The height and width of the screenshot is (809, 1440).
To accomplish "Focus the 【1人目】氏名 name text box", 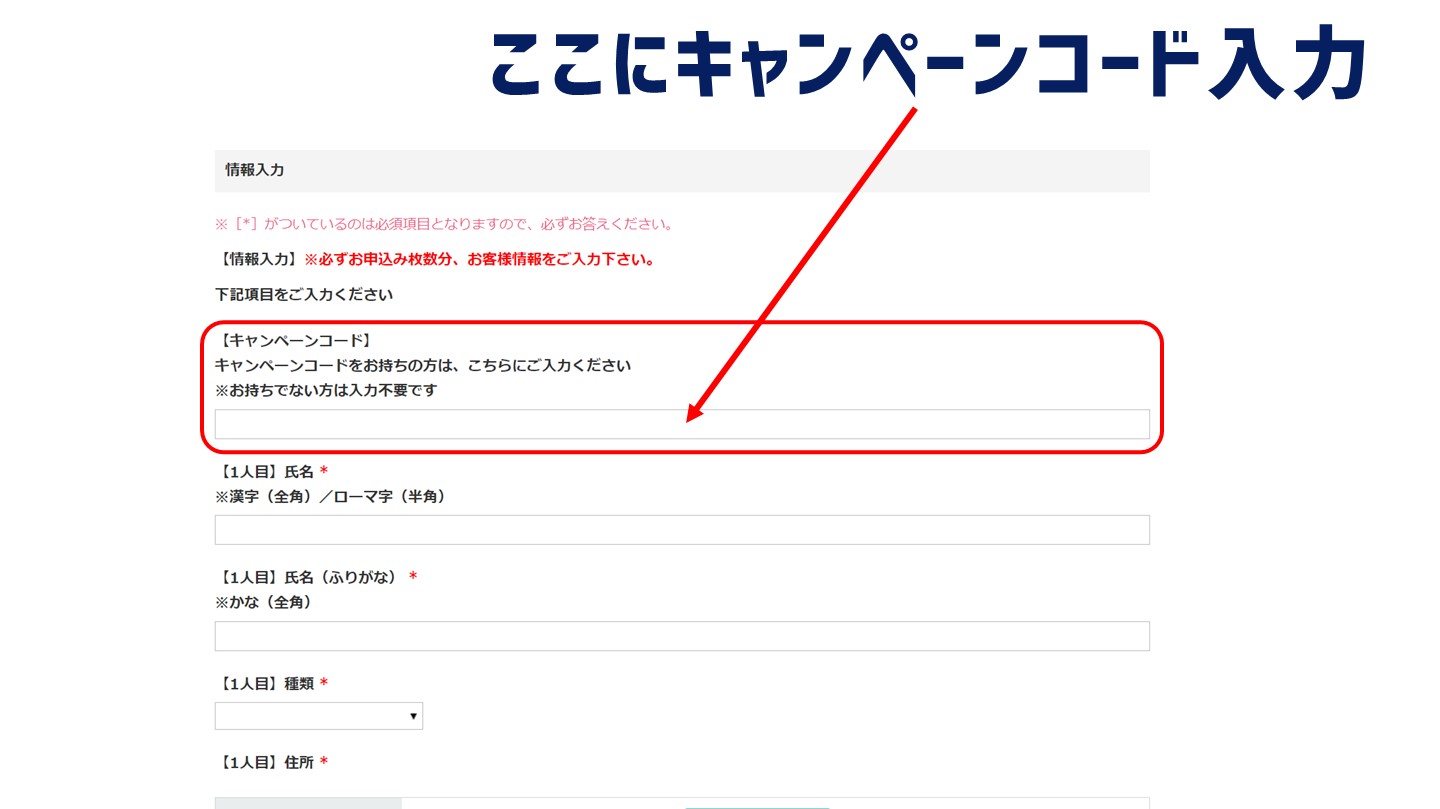I will coord(681,530).
